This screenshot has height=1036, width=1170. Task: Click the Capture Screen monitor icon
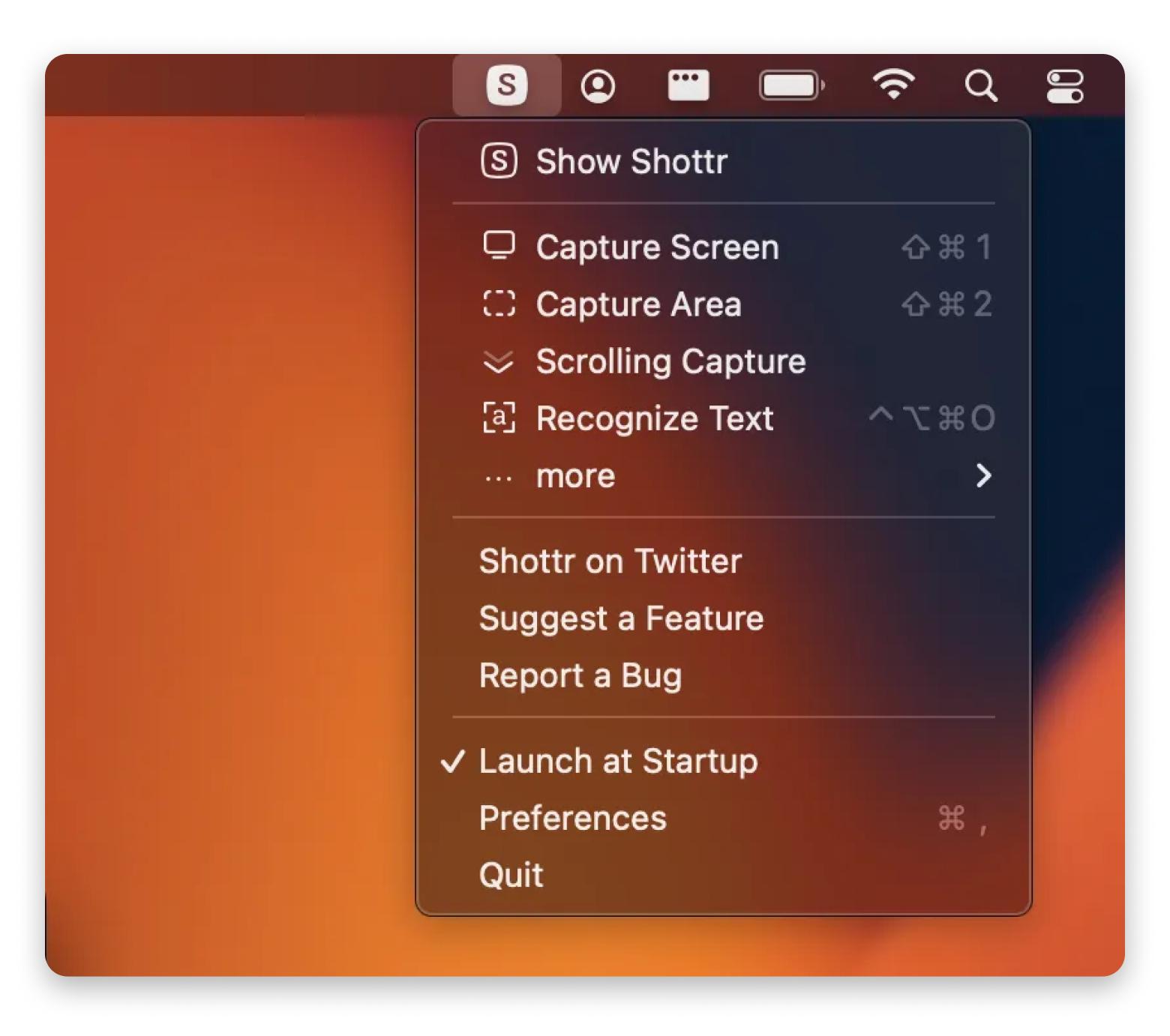pos(499,246)
